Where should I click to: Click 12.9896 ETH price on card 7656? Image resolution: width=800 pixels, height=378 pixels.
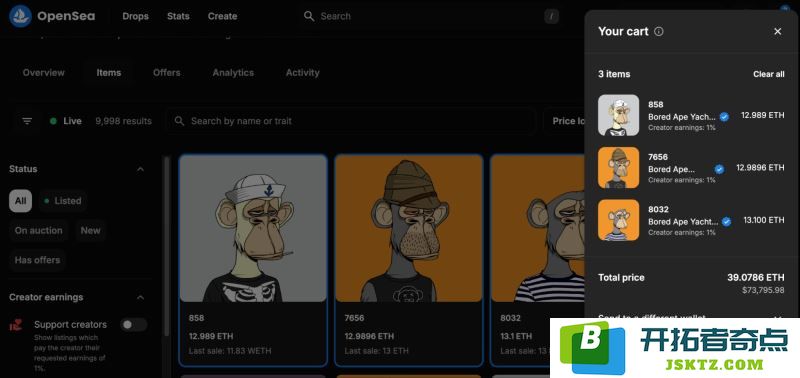[369, 336]
